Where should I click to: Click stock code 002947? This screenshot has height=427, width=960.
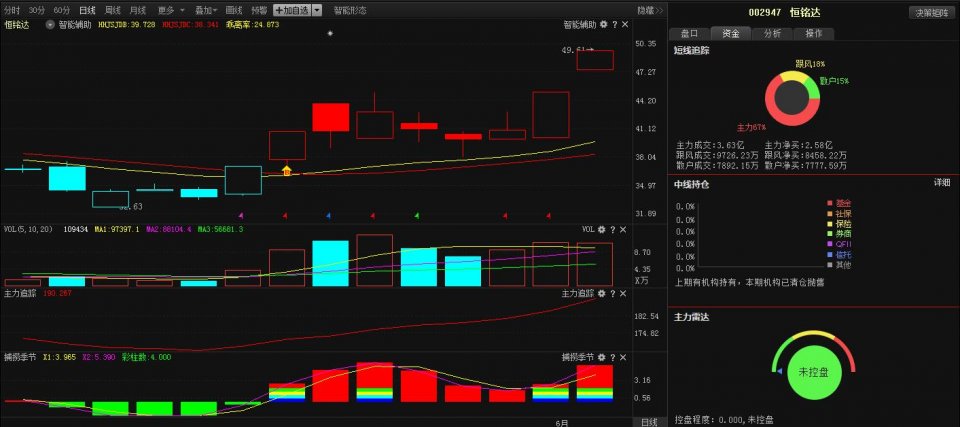tap(765, 12)
